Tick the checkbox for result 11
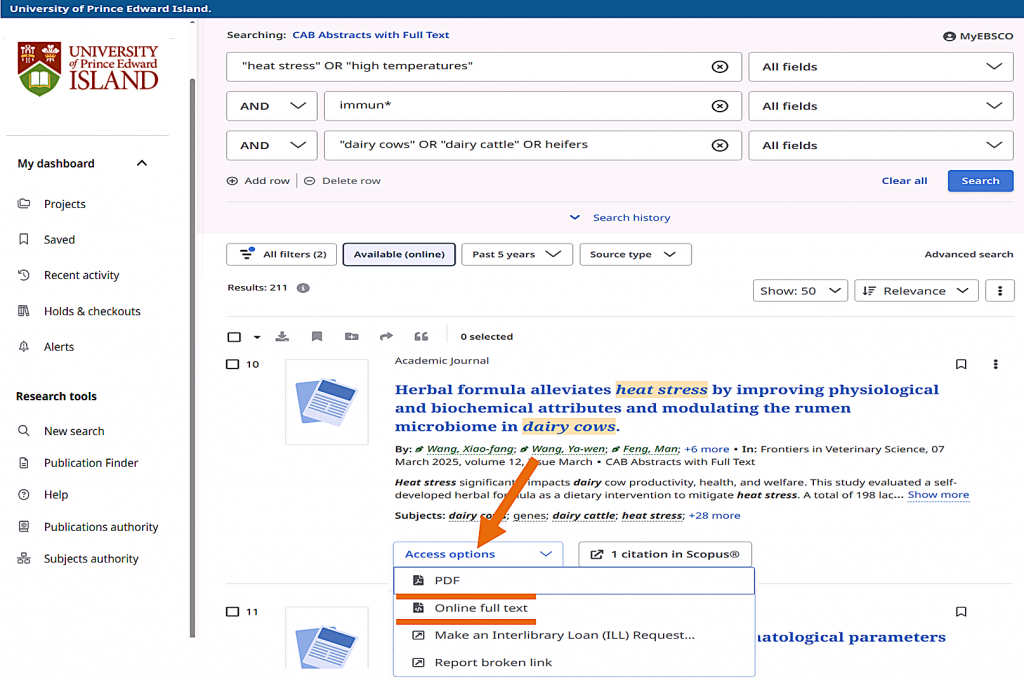Viewport: 1024px width, 685px height. pos(233,612)
